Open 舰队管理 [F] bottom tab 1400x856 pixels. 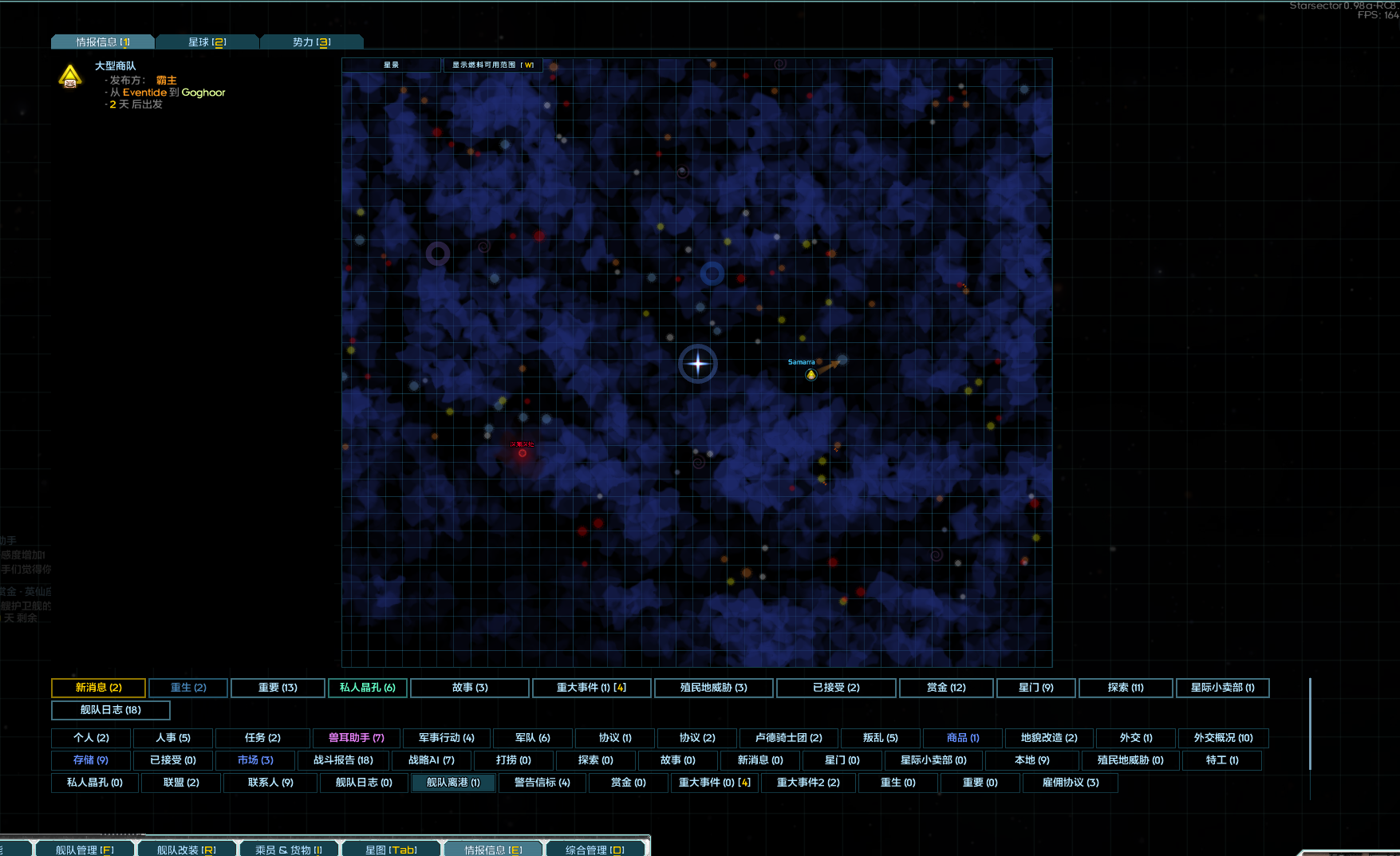[85, 850]
